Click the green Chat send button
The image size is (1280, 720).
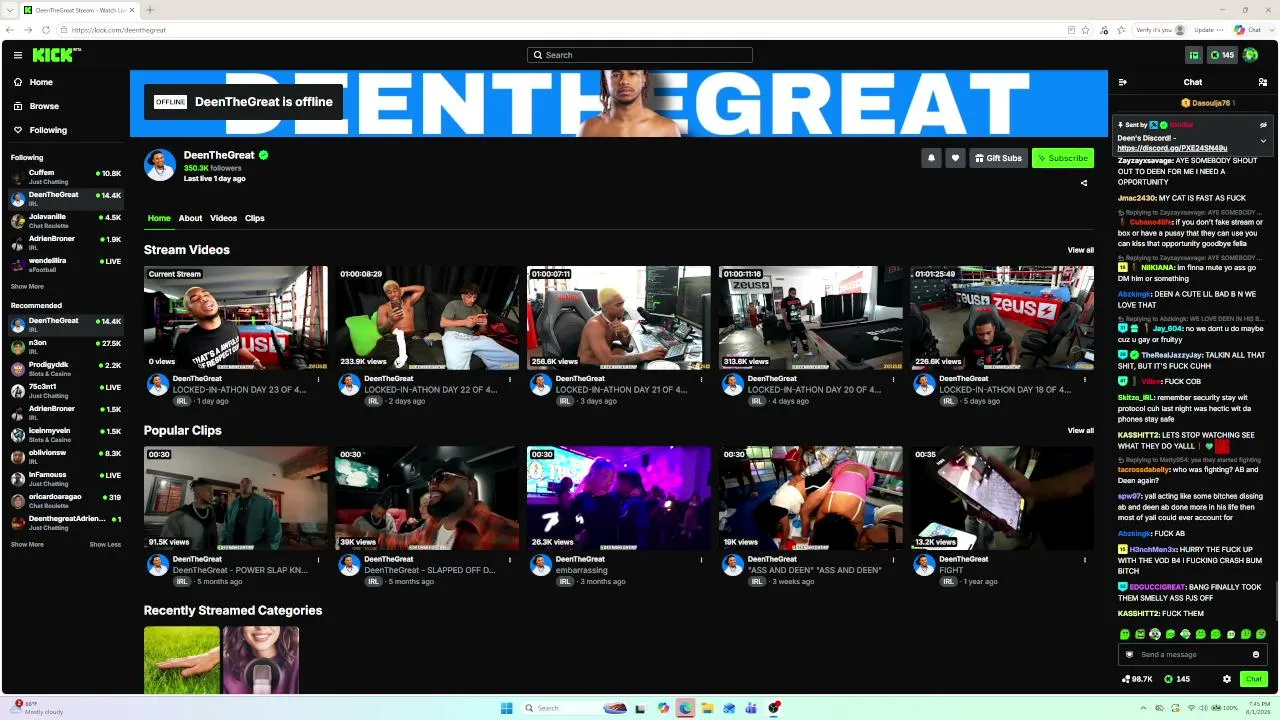(1254, 679)
